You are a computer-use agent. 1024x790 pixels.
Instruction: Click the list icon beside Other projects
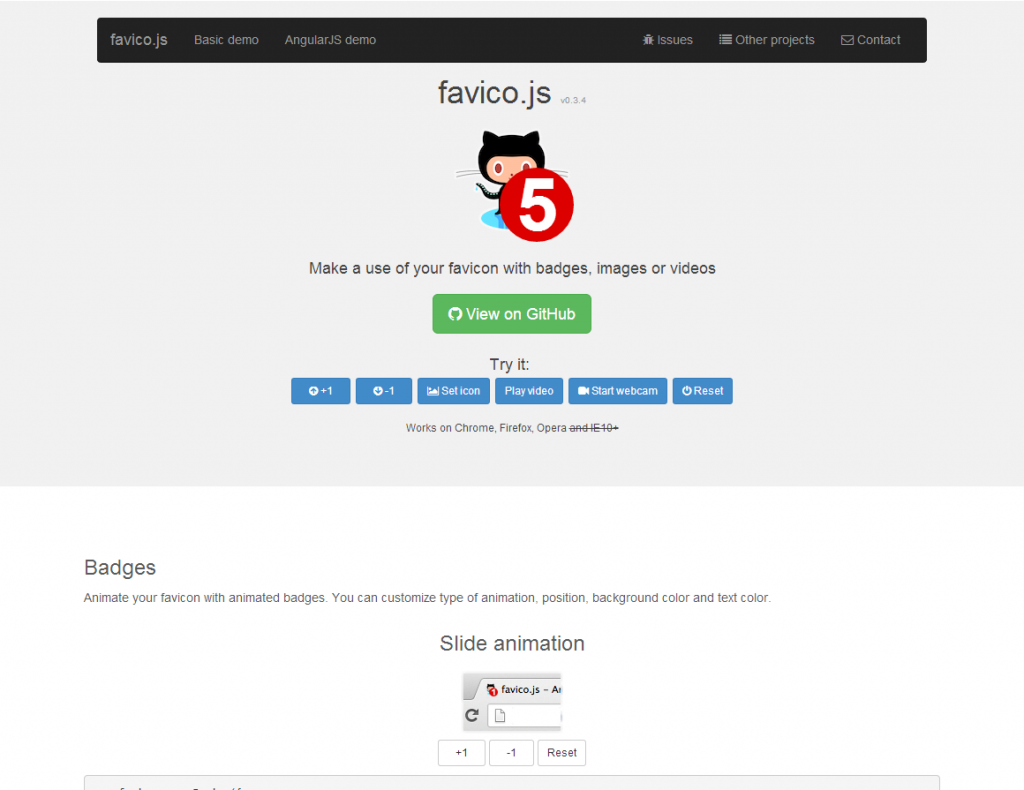point(723,40)
